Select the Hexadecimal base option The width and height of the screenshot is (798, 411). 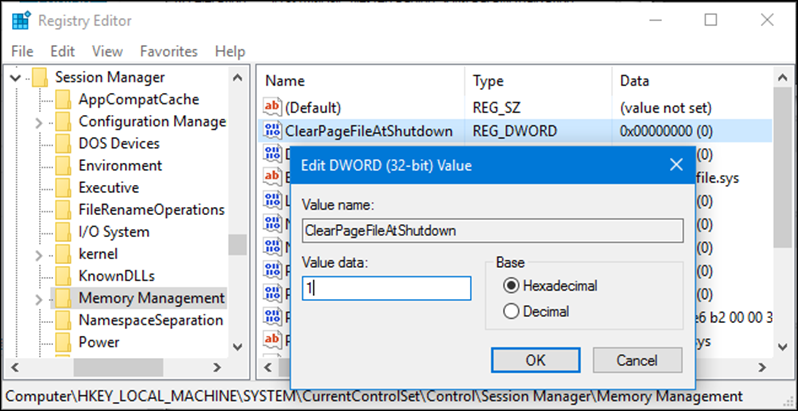tap(550, 286)
